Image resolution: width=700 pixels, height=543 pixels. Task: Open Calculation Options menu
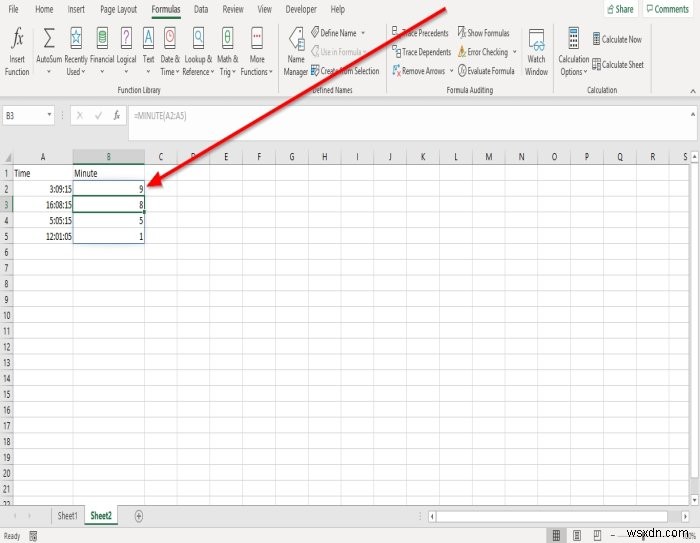coord(574,51)
